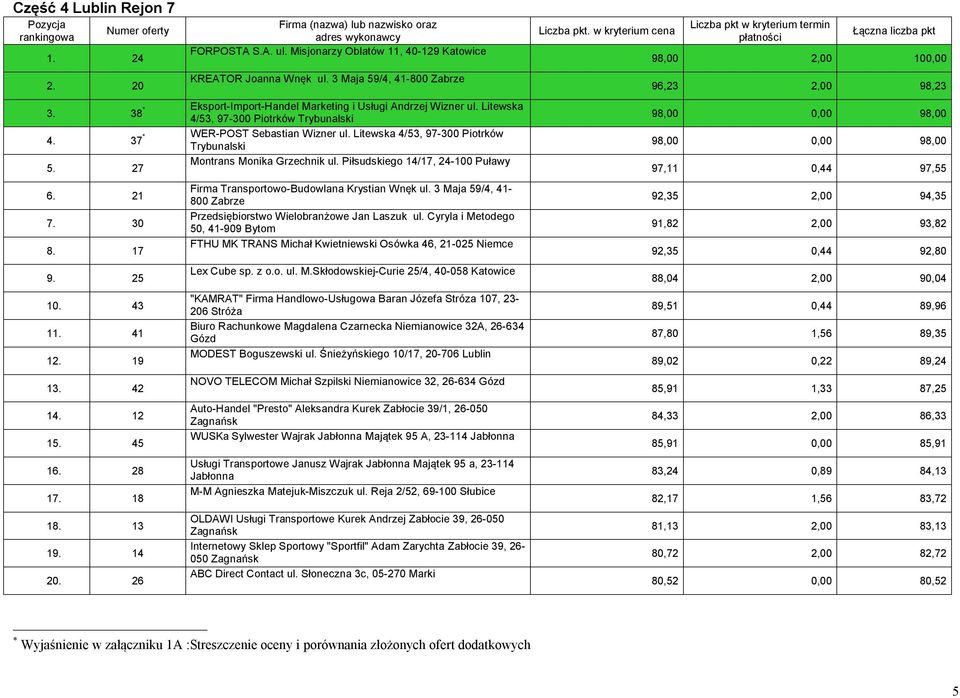Click offer number '24'
The height and width of the screenshot is (698, 960).
138,58
